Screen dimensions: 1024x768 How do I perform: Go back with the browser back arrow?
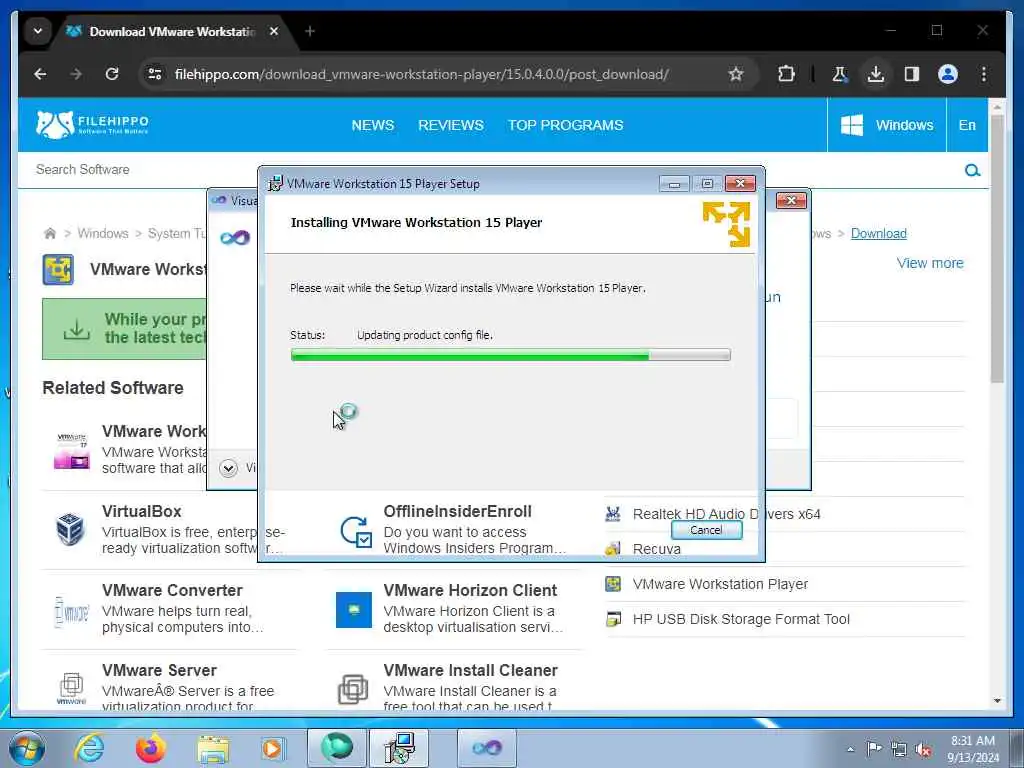pos(40,74)
